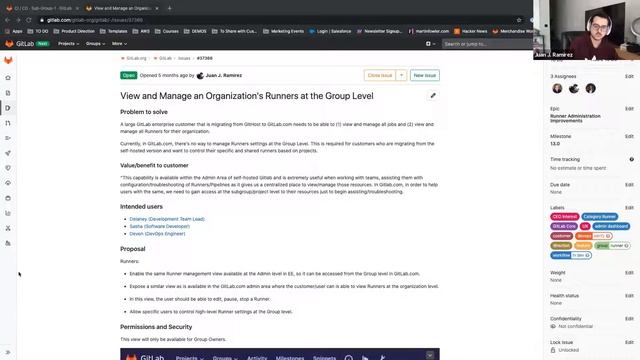Image resolution: width=640 pixels, height=360 pixels.
Task: Reload the page in browser toolbar
Action: pyautogui.click(x=29, y=20)
